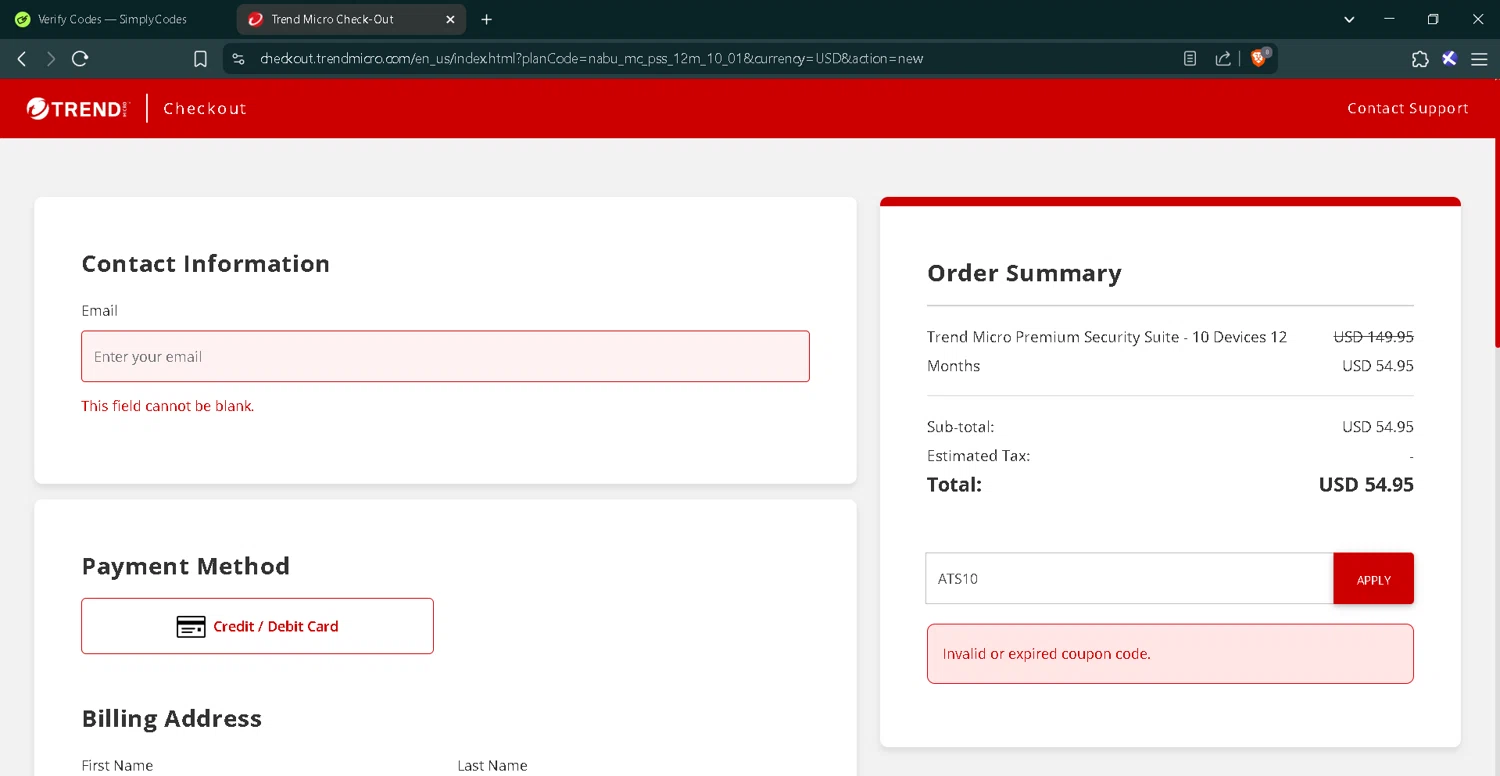Click the coupon code field with ATS10
The height and width of the screenshot is (776, 1500).
(x=1129, y=579)
